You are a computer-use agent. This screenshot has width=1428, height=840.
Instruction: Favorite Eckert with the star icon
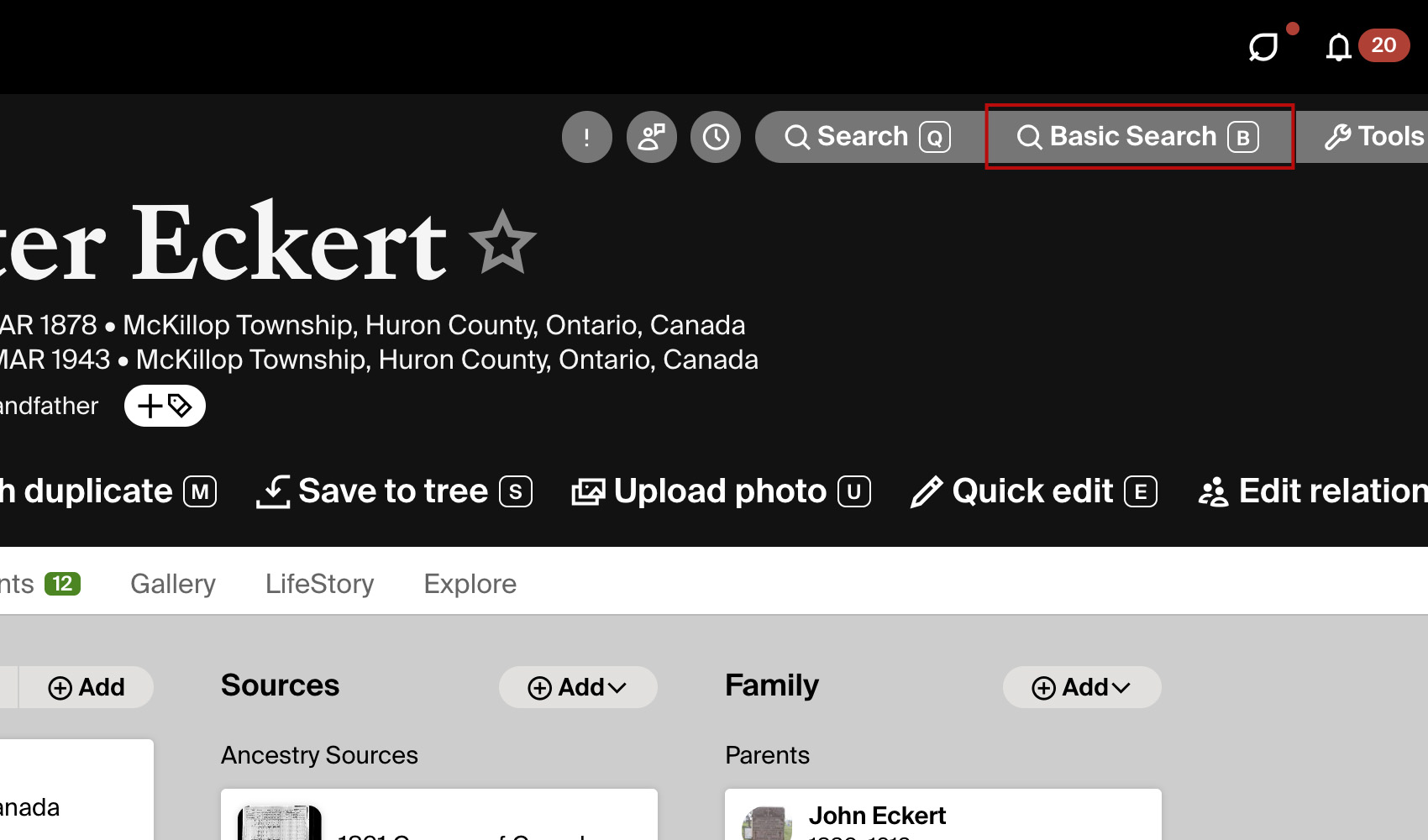pyautogui.click(x=502, y=243)
